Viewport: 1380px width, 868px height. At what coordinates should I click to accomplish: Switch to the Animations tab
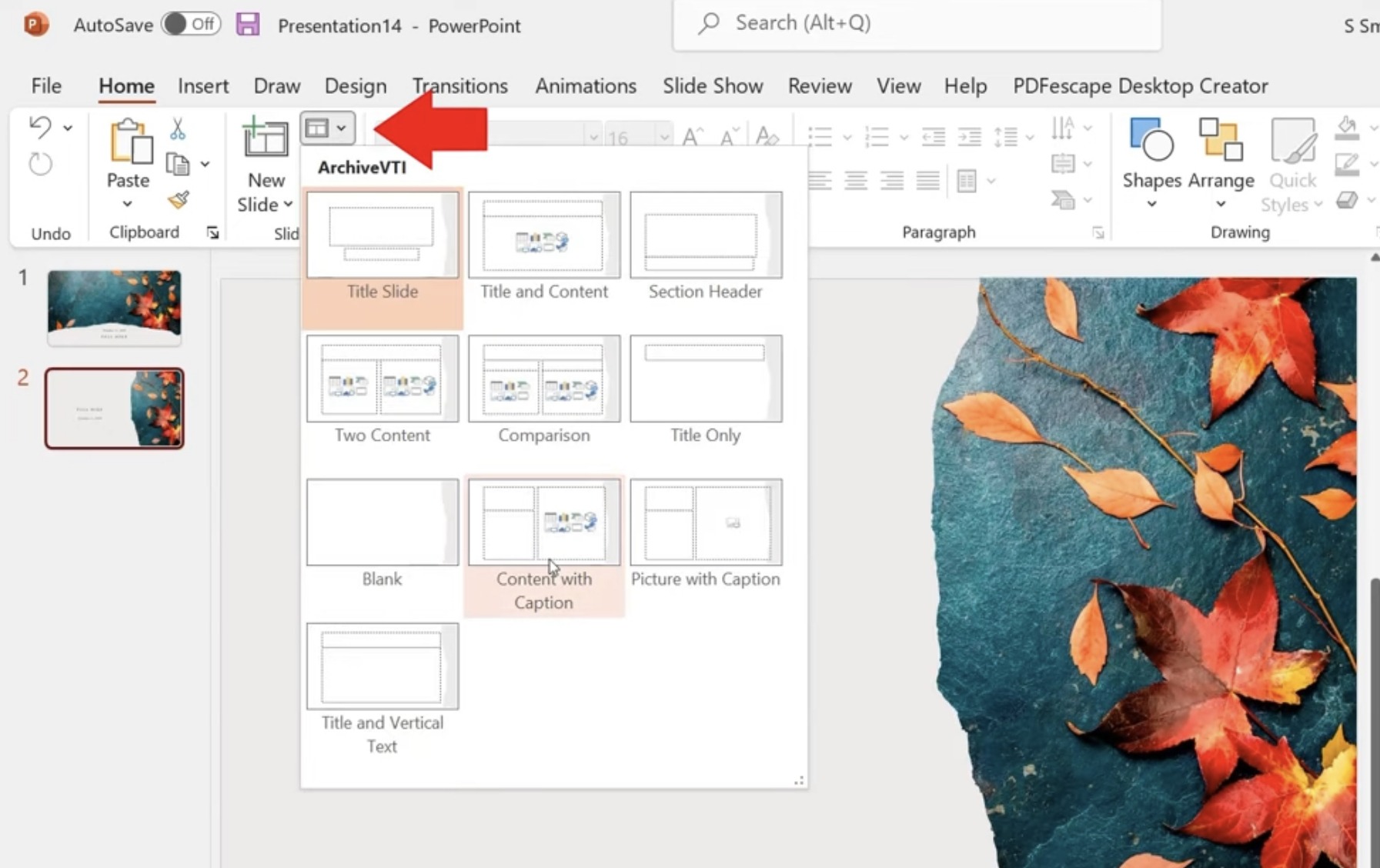click(586, 85)
